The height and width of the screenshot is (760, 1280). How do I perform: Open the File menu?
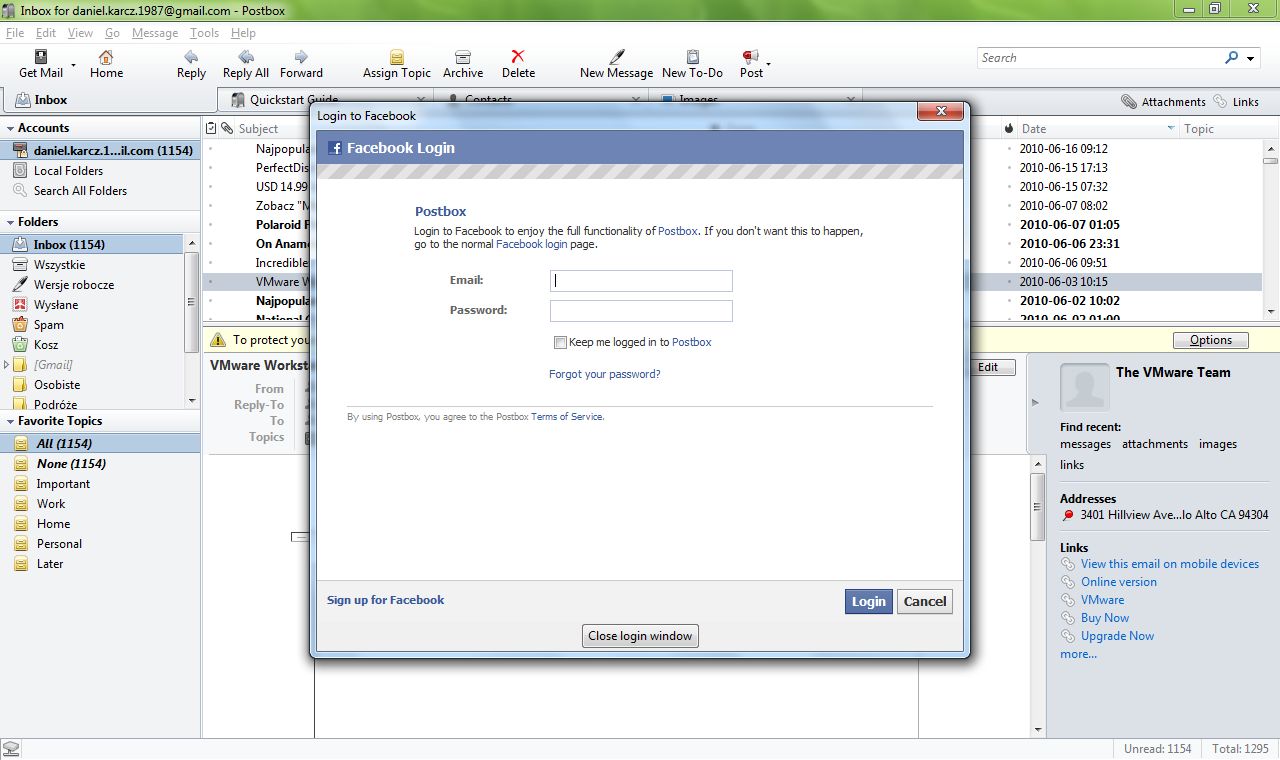[x=14, y=33]
